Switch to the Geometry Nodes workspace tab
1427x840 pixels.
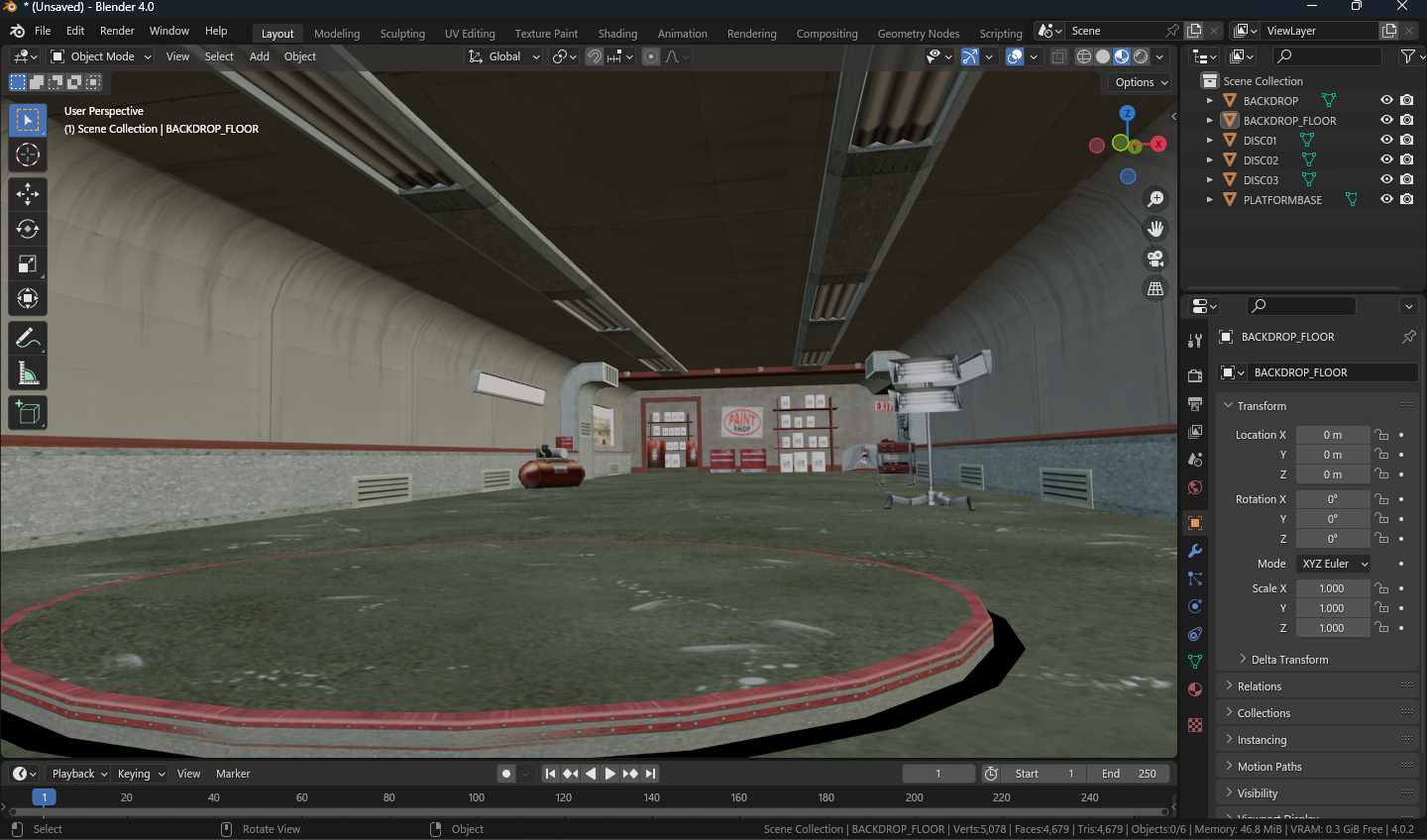(919, 33)
